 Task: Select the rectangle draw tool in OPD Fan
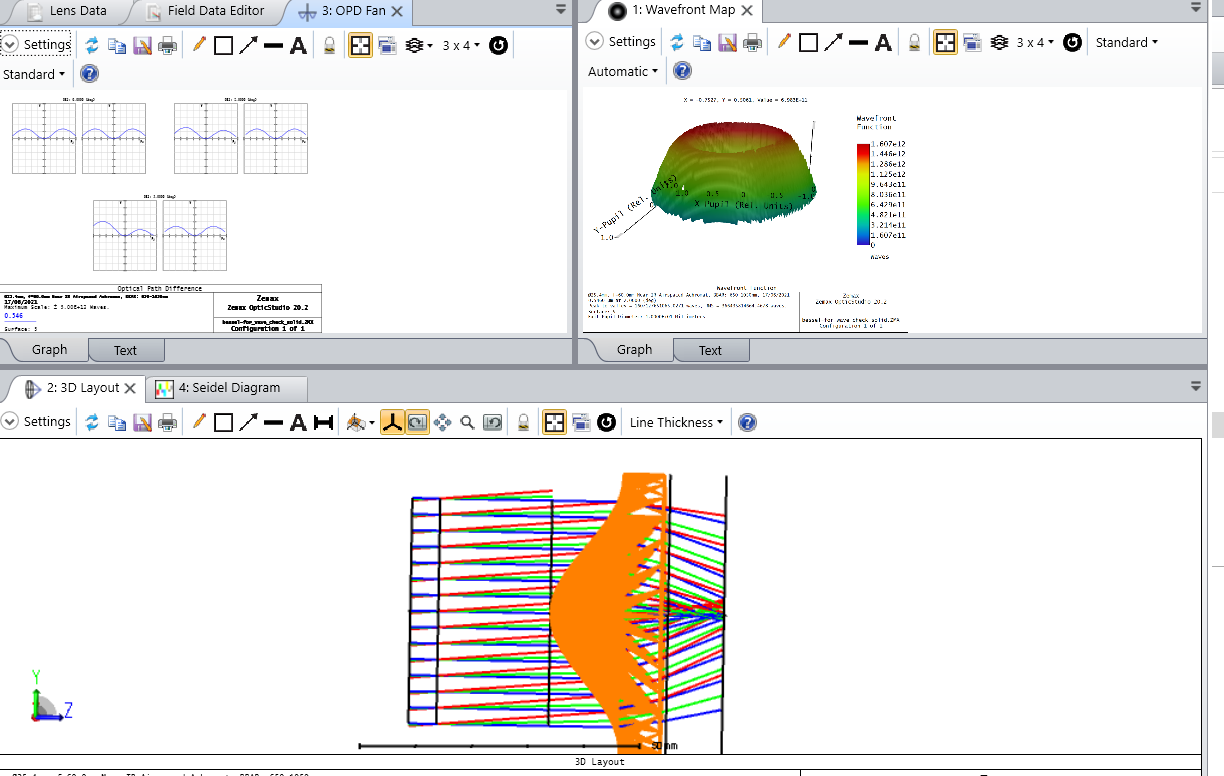223,45
